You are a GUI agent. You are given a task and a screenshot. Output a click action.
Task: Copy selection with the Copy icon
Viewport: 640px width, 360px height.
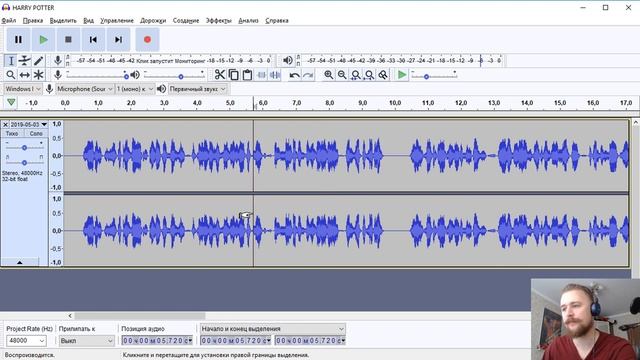tap(233, 75)
